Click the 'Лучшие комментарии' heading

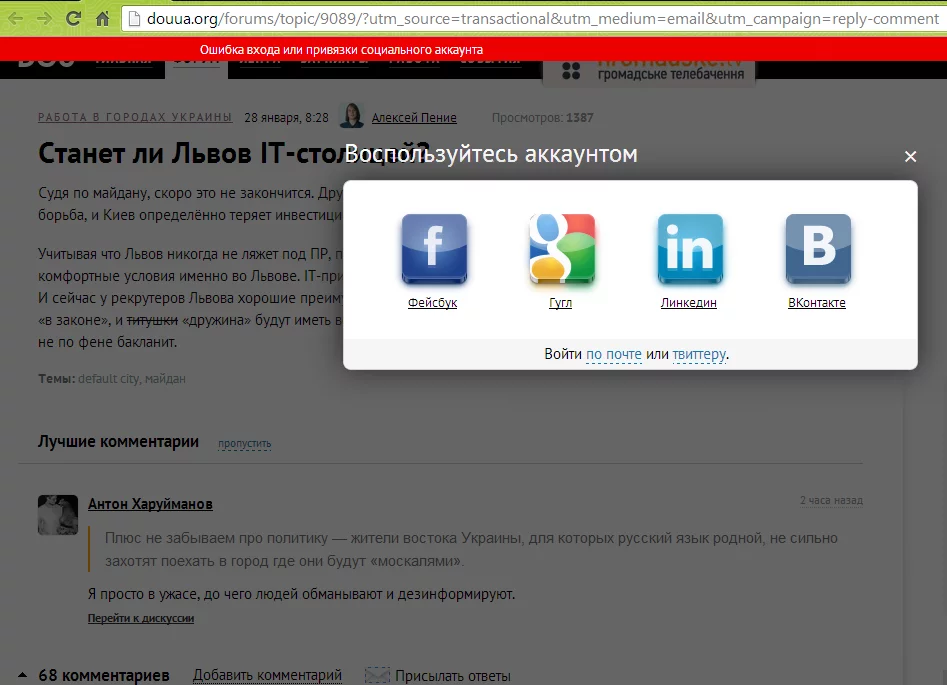[118, 442]
